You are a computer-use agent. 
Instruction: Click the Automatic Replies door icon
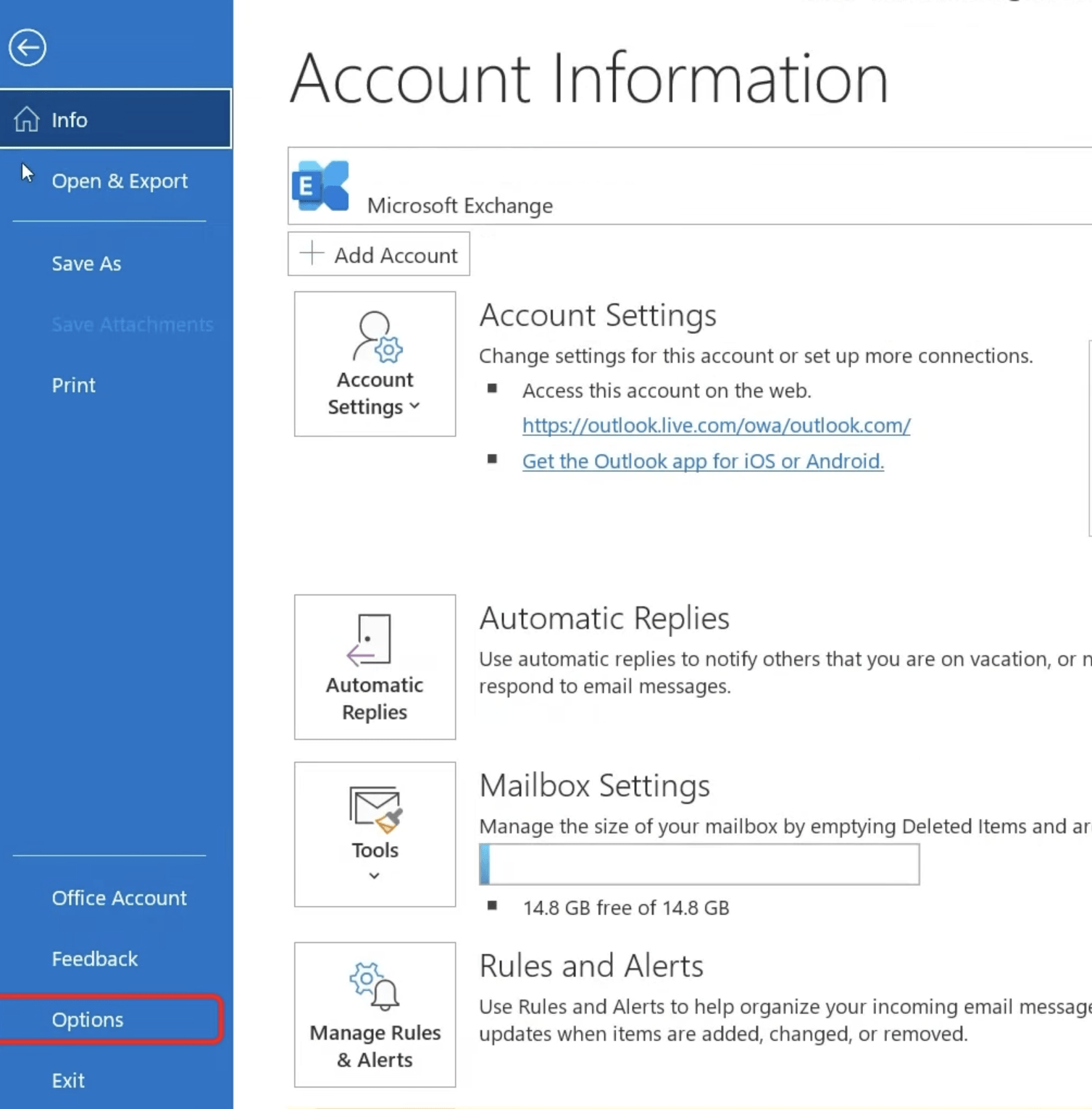(370, 640)
